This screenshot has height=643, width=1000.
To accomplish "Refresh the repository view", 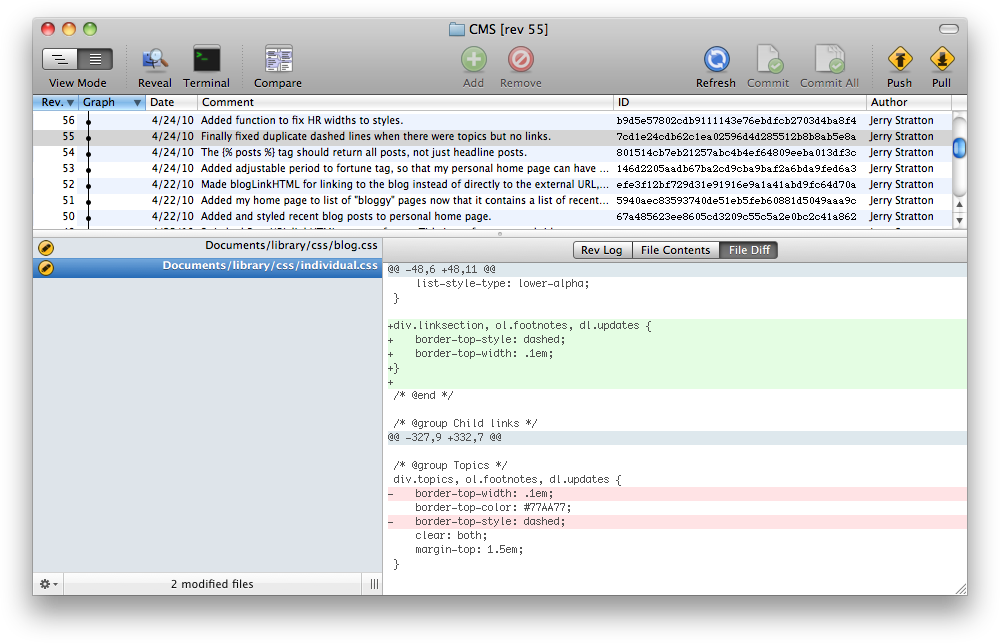I will tap(716, 60).
